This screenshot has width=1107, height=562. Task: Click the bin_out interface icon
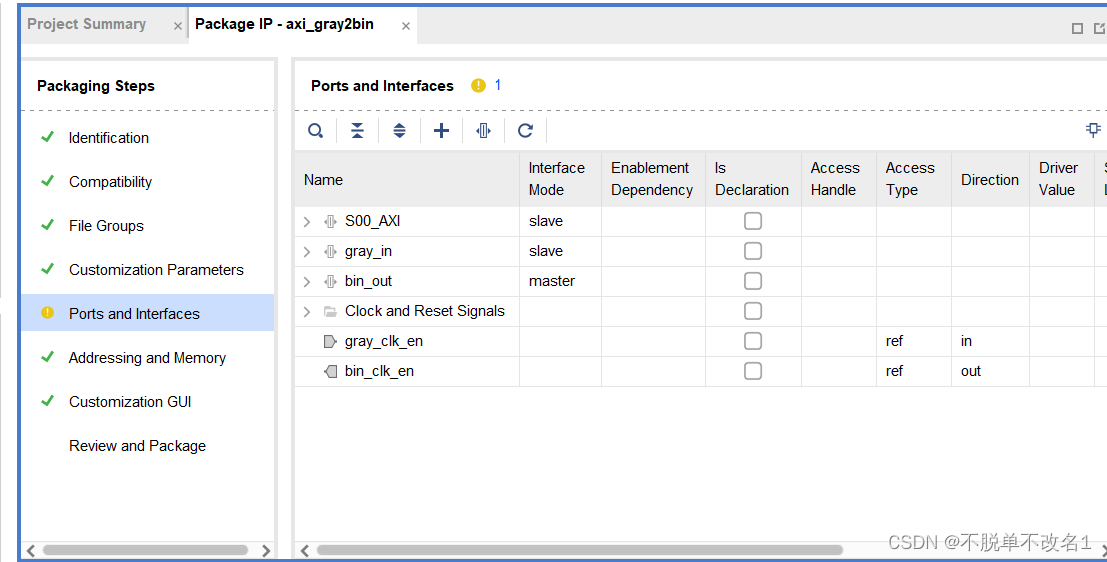coord(330,282)
